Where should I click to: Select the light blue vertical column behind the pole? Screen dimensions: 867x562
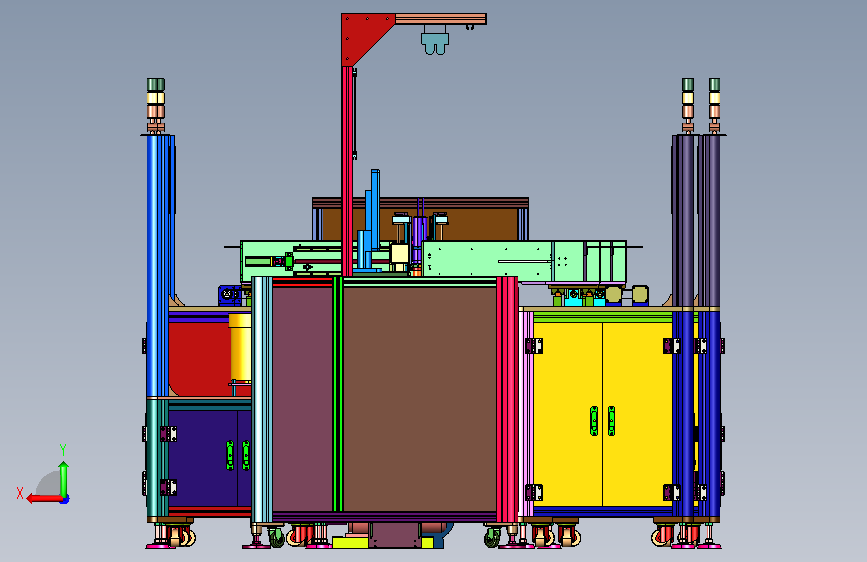coord(375,209)
